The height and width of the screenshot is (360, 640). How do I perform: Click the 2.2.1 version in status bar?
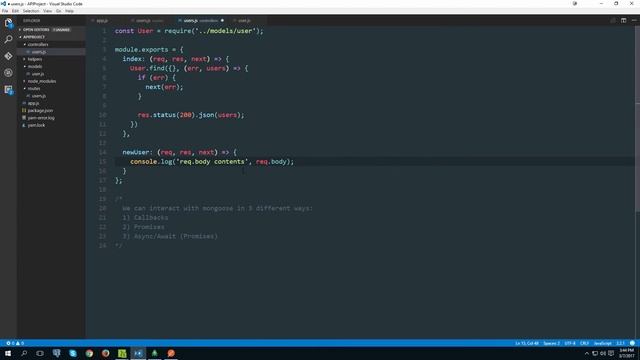tap(620, 343)
